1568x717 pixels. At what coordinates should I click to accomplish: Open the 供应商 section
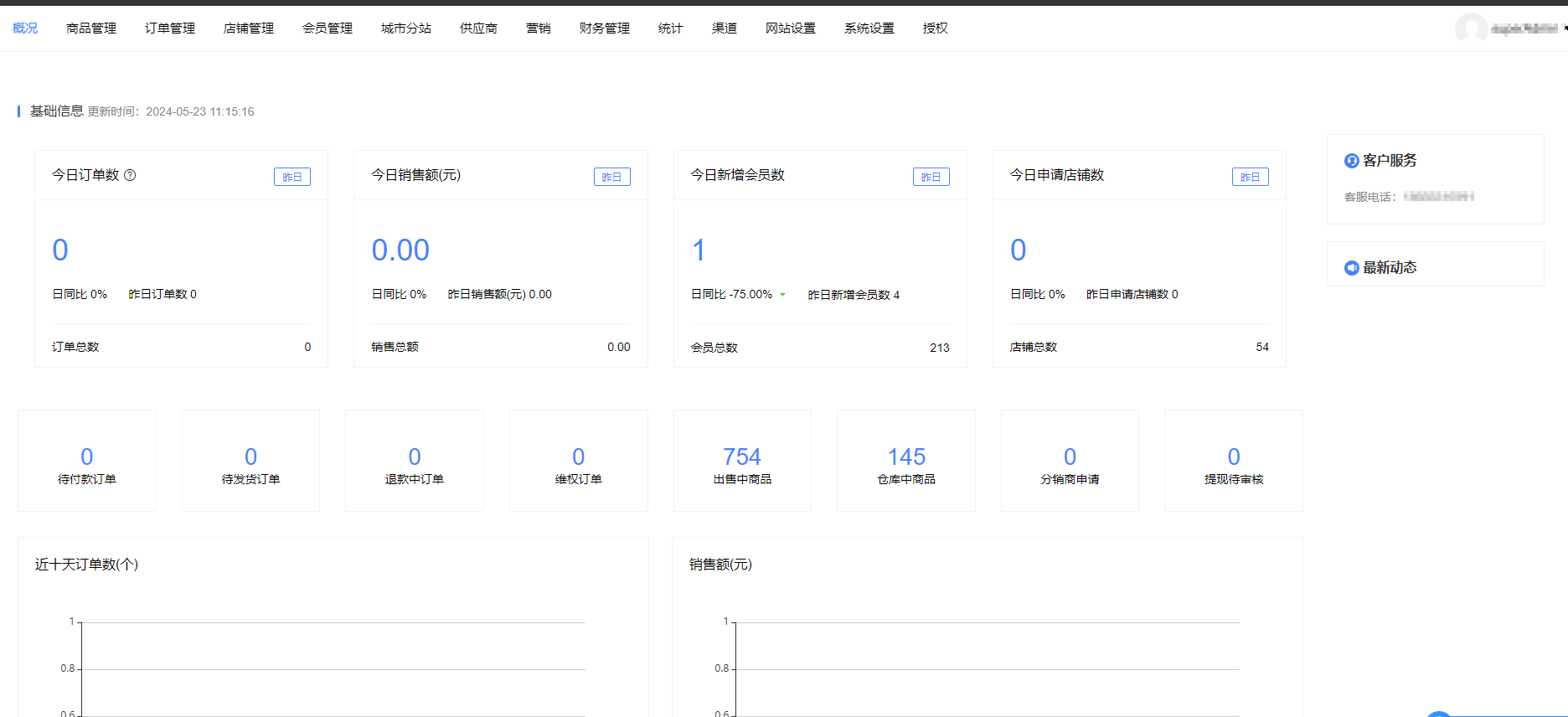(x=478, y=28)
